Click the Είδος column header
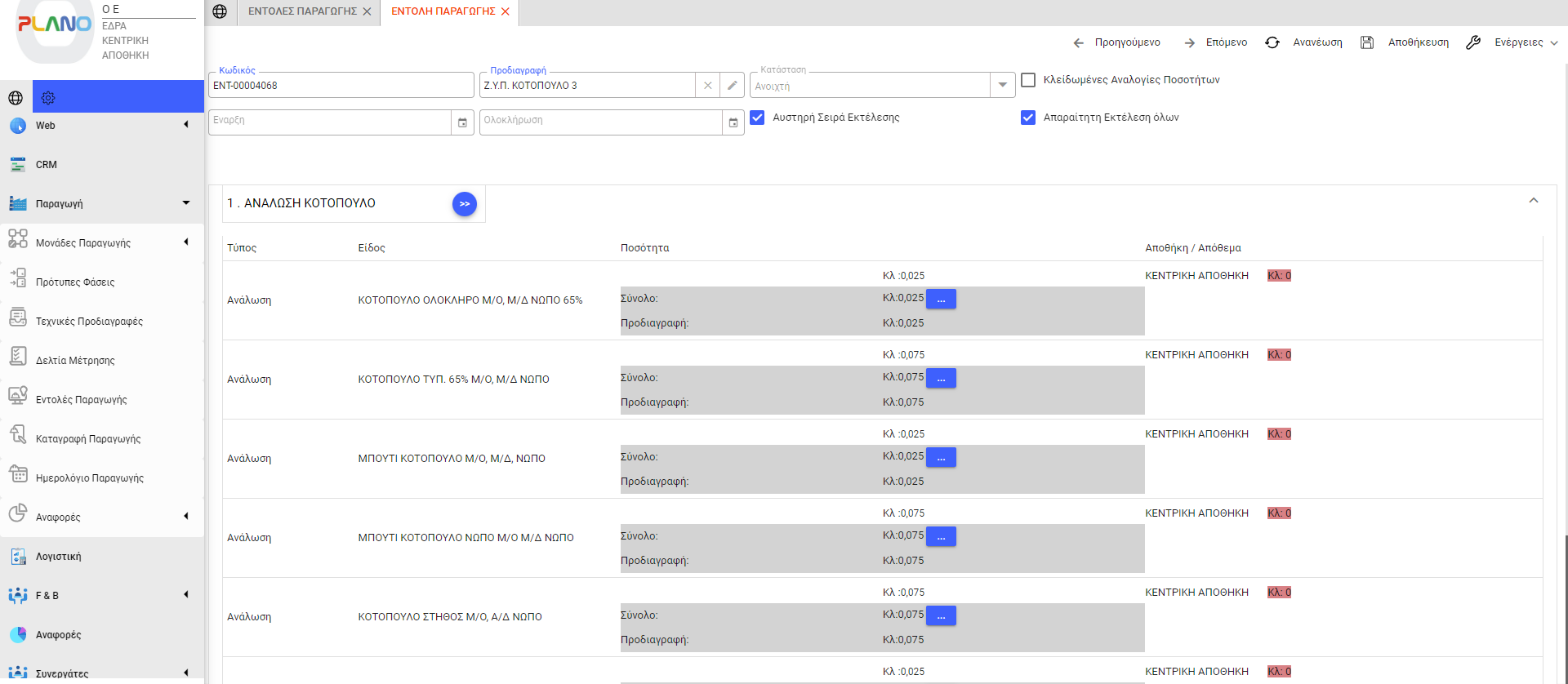1568x684 pixels. pyautogui.click(x=372, y=248)
